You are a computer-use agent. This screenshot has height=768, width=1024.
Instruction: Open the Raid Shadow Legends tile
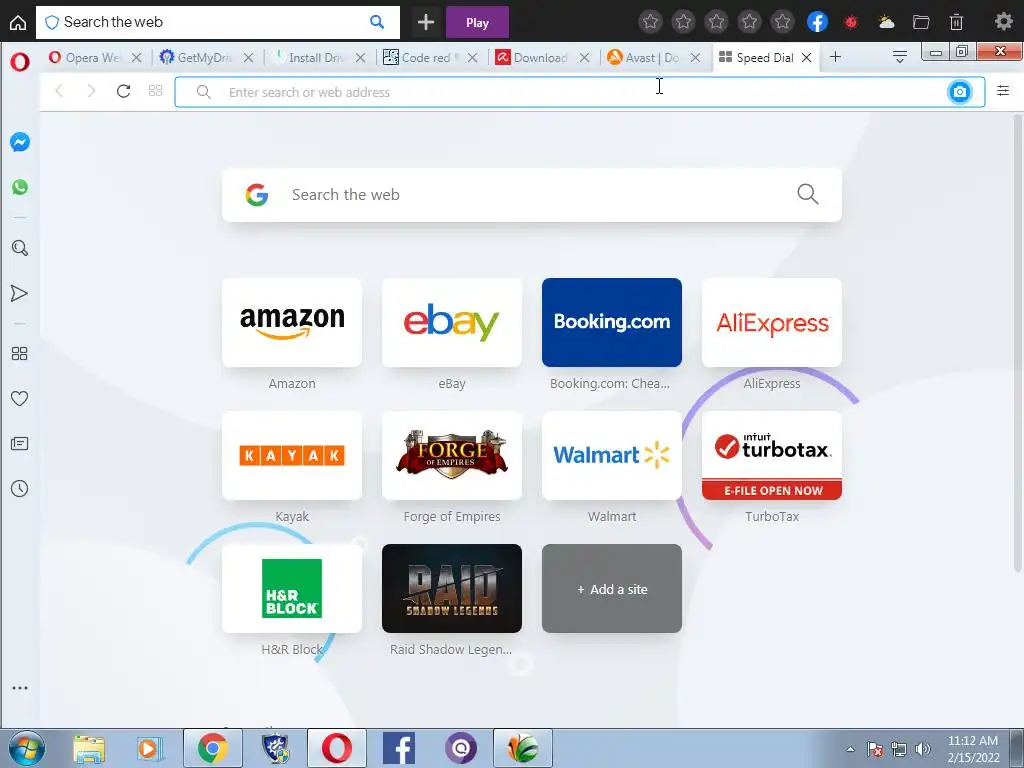(452, 588)
